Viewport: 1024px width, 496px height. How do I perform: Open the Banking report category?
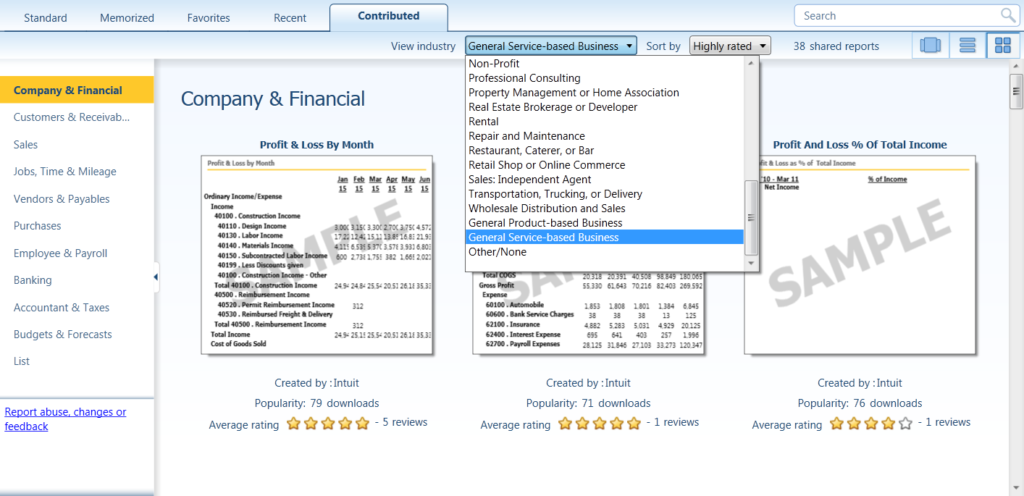tap(33, 280)
